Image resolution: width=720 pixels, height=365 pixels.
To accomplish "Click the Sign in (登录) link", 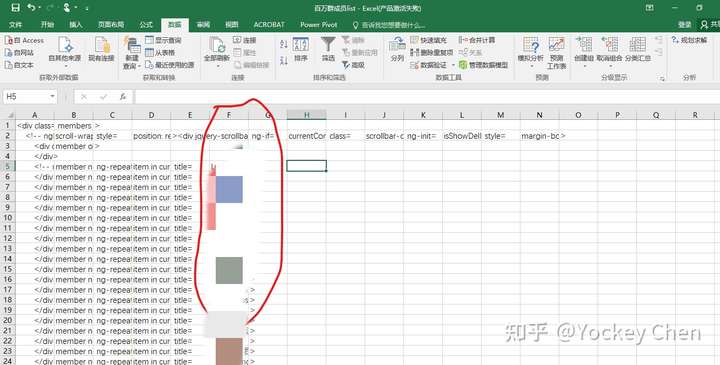I will [x=685, y=25].
